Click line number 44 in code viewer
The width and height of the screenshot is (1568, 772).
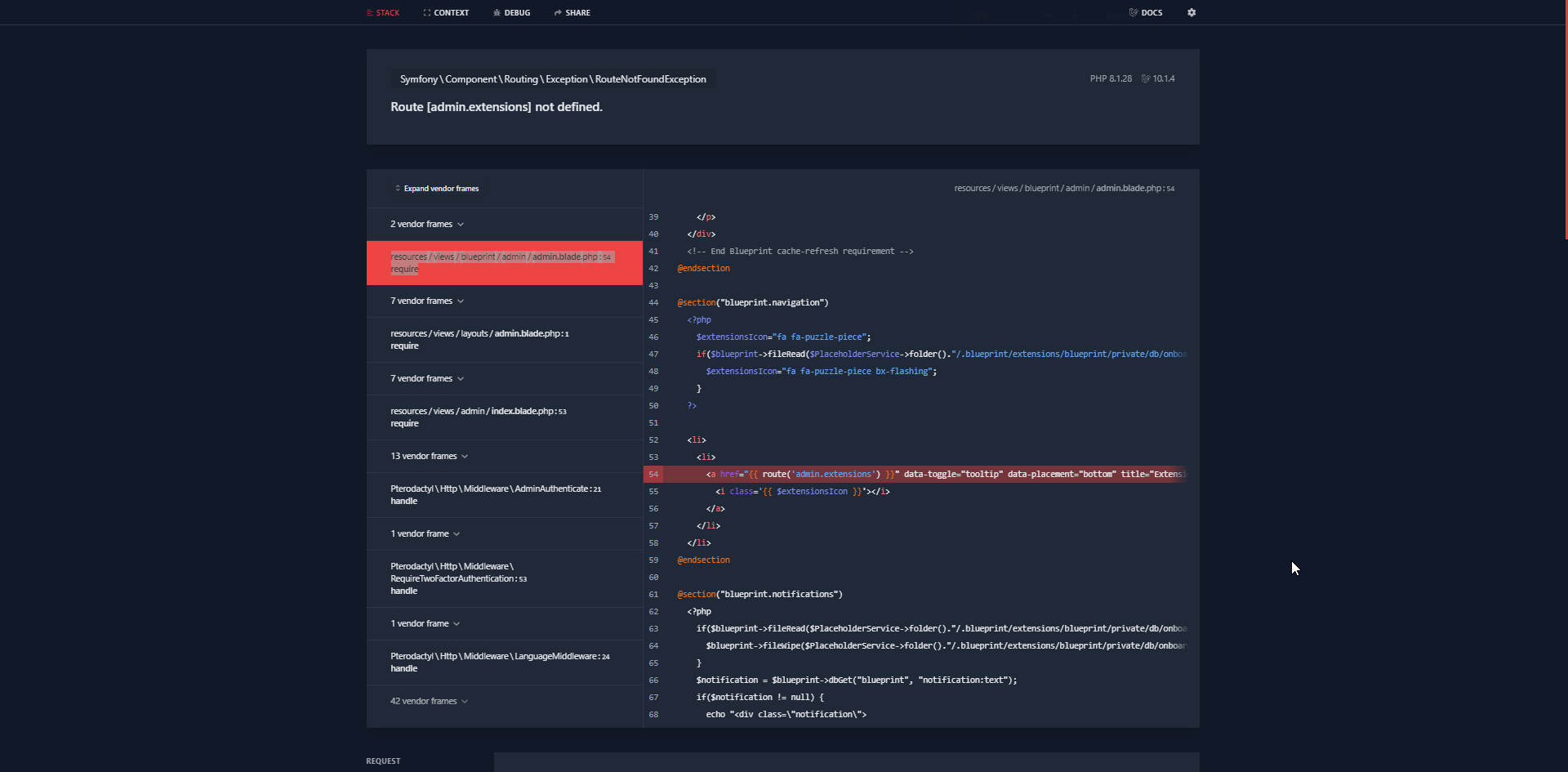click(653, 302)
